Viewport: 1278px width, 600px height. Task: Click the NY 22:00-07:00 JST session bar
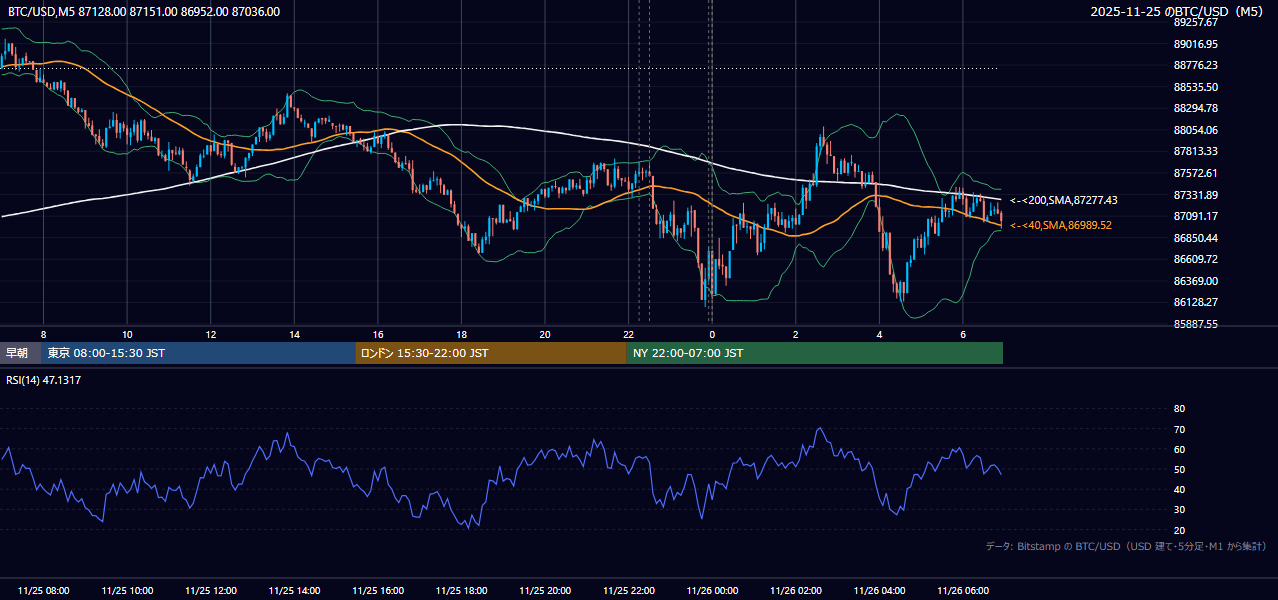click(x=815, y=353)
